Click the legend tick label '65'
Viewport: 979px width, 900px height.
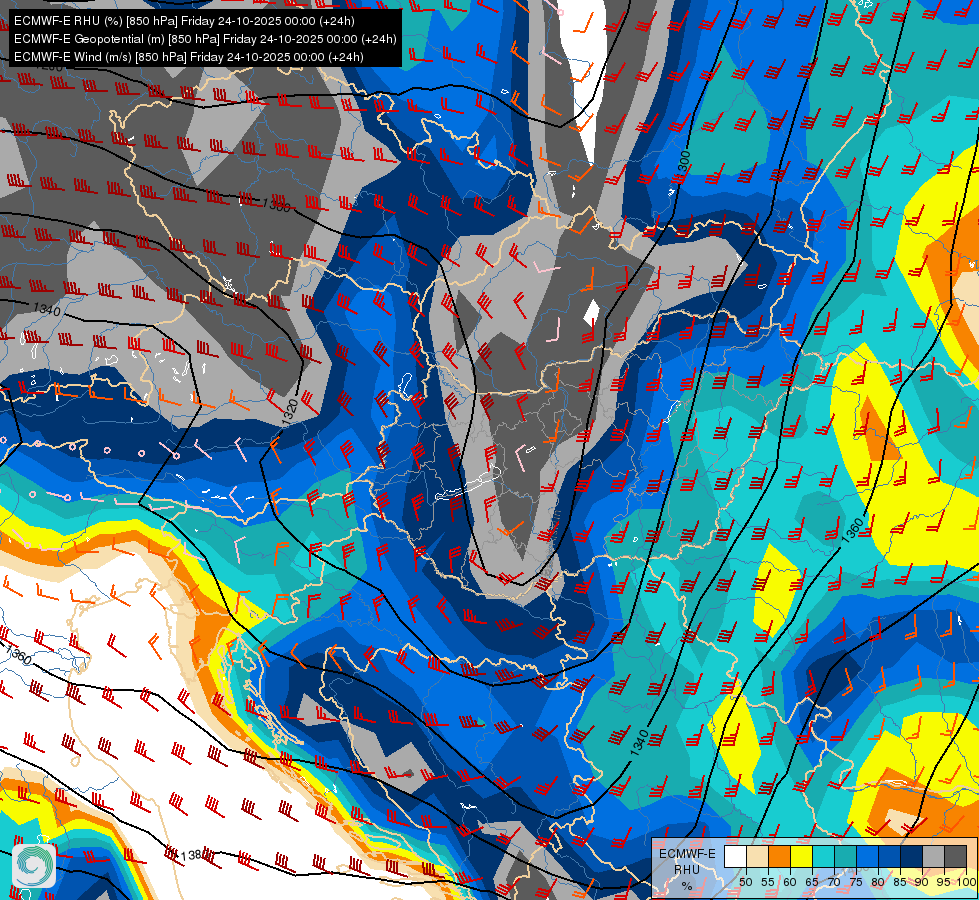(812, 882)
